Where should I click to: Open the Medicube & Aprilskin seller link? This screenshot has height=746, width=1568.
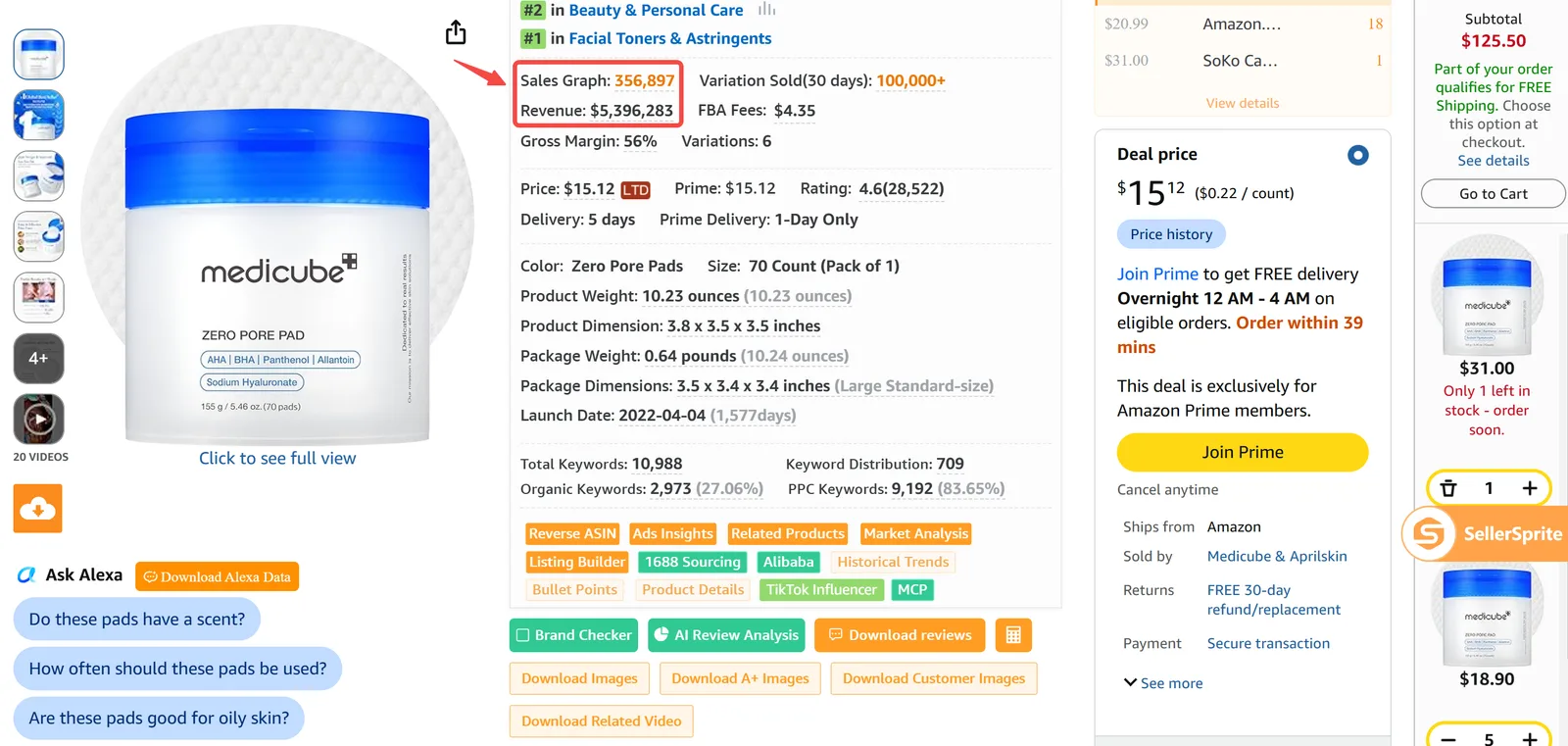[x=1277, y=556]
